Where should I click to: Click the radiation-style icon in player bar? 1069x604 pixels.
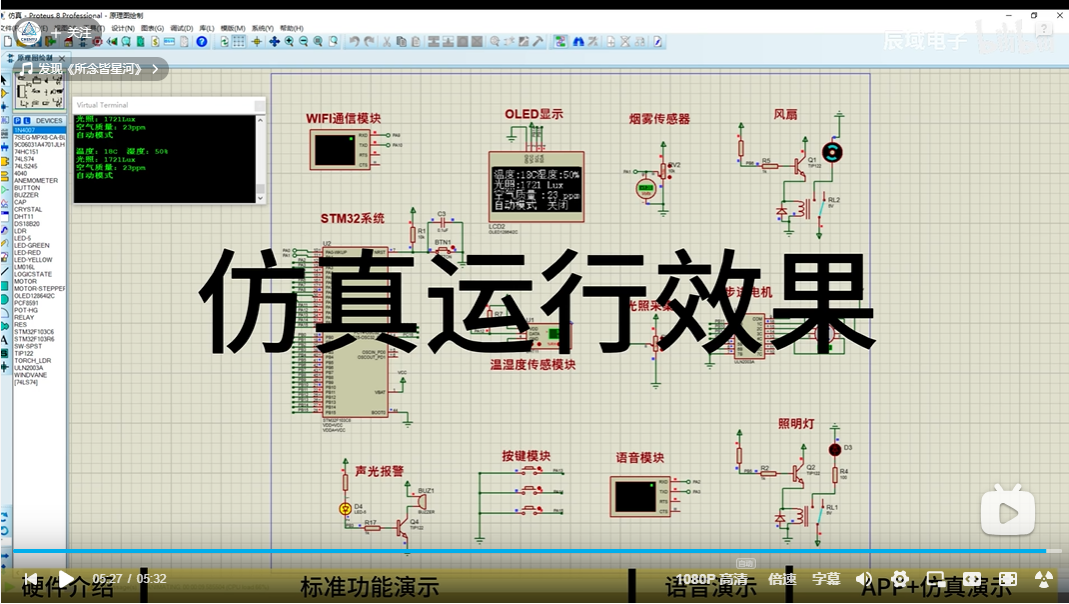pos(1044,579)
